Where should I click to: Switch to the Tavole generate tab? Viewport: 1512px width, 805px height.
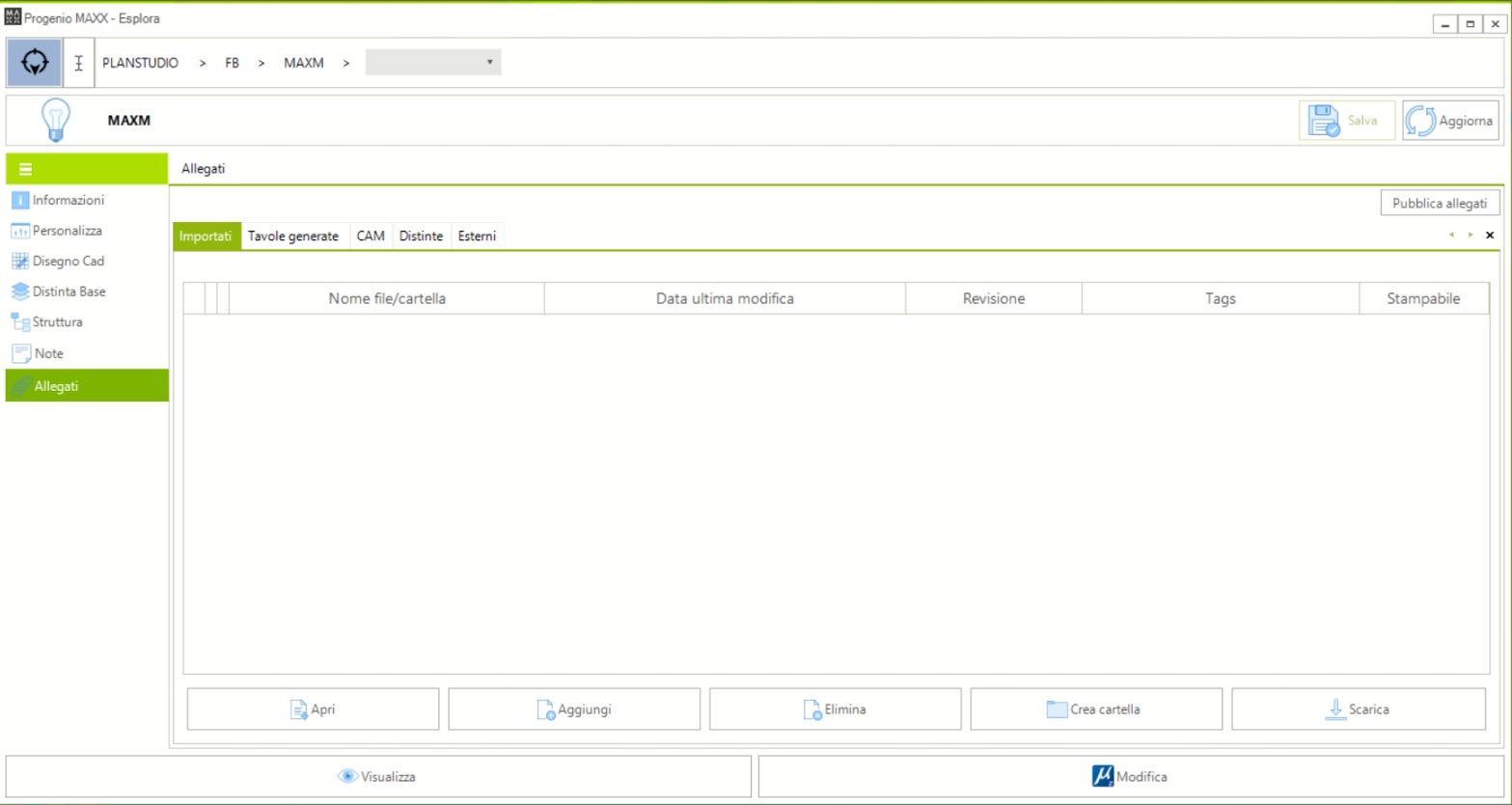[293, 236]
